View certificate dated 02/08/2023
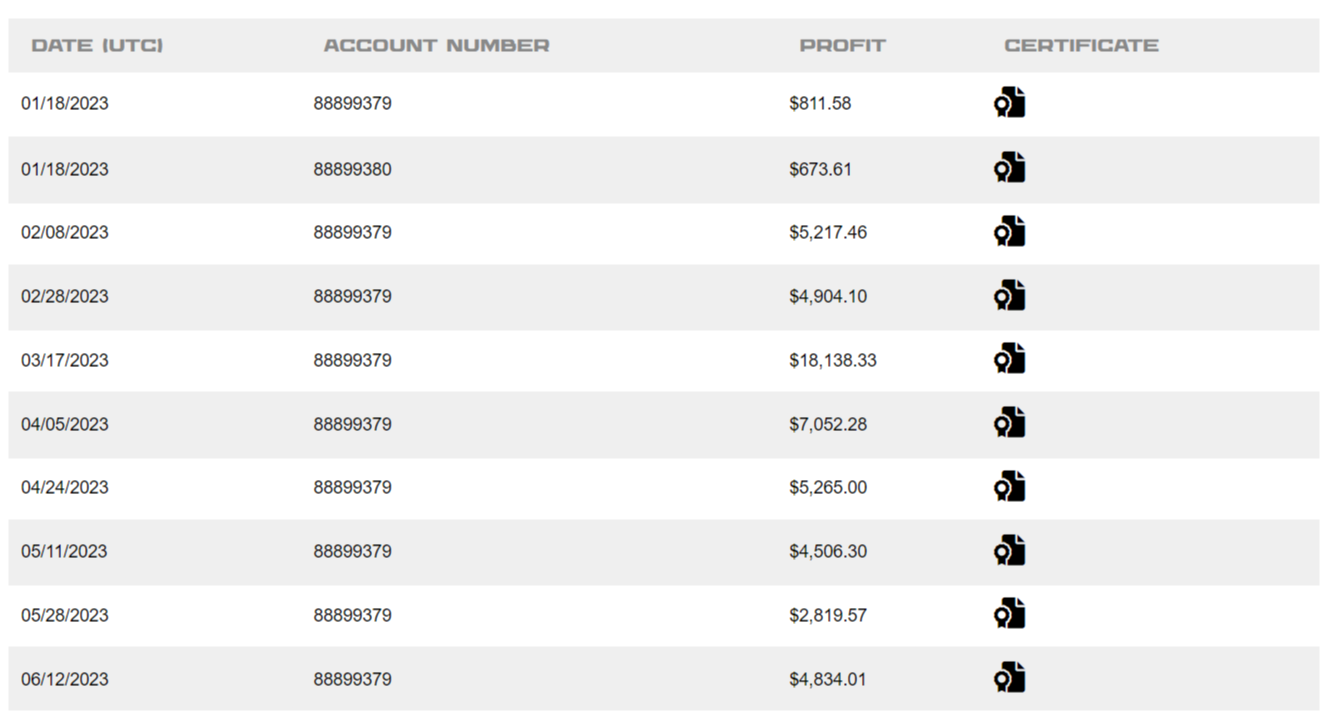Image resolution: width=1327 pixels, height=725 pixels. pos(1010,232)
